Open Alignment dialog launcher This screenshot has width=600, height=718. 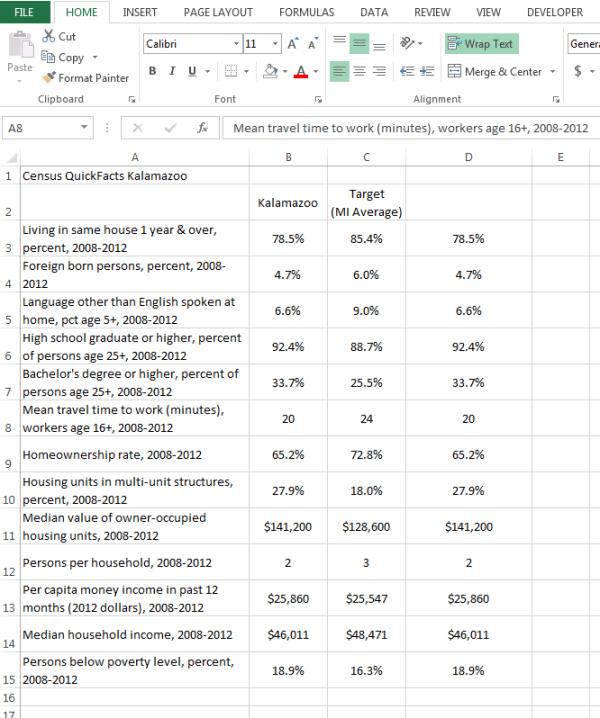click(556, 99)
